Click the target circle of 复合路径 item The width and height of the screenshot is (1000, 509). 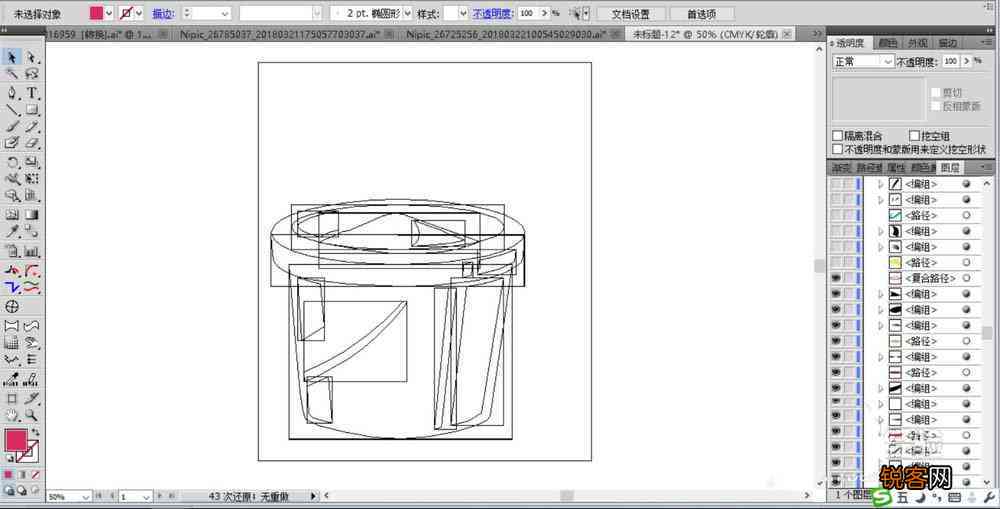click(x=966, y=278)
